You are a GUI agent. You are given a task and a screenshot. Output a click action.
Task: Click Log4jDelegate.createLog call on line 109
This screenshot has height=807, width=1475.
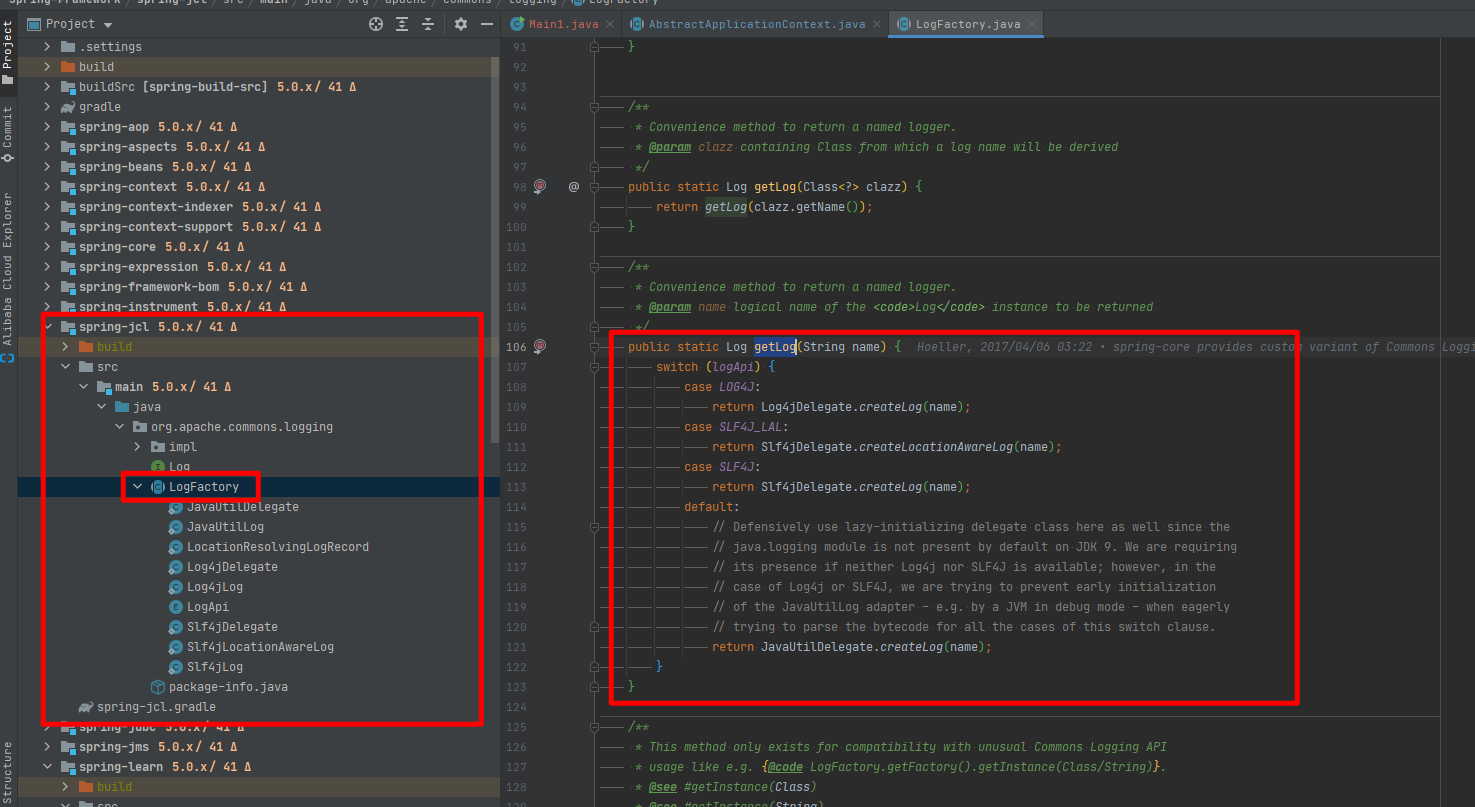(x=866, y=407)
